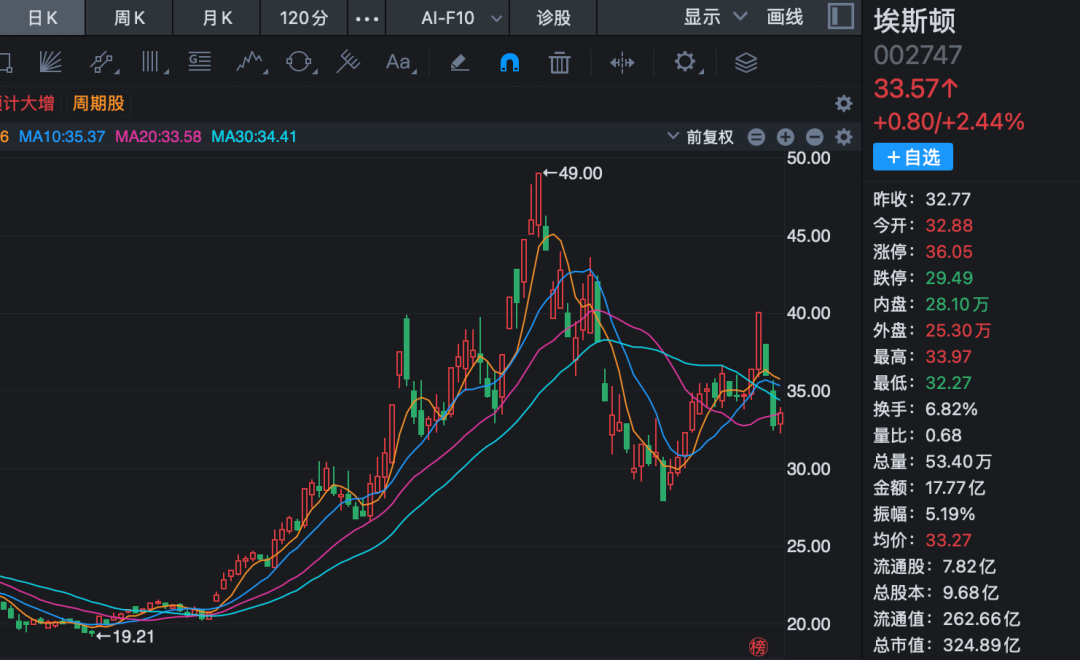The image size is (1080, 660).
Task: Open the Aa text annotation tool
Action: pos(399,63)
